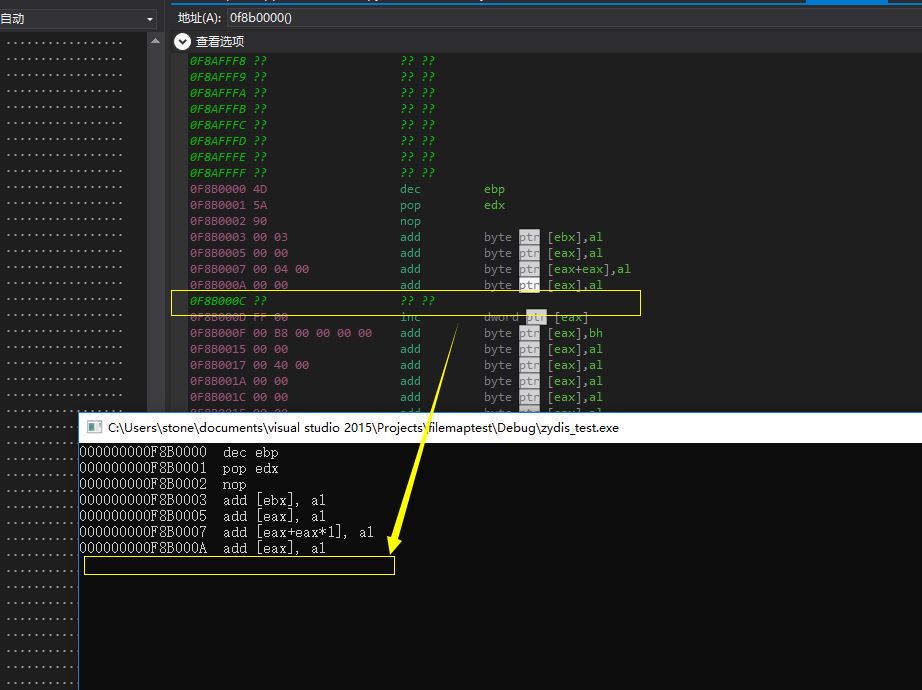This screenshot has height=690, width=922.
Task: Click console title bar path zydis_test.exe
Action: [x=363, y=428]
